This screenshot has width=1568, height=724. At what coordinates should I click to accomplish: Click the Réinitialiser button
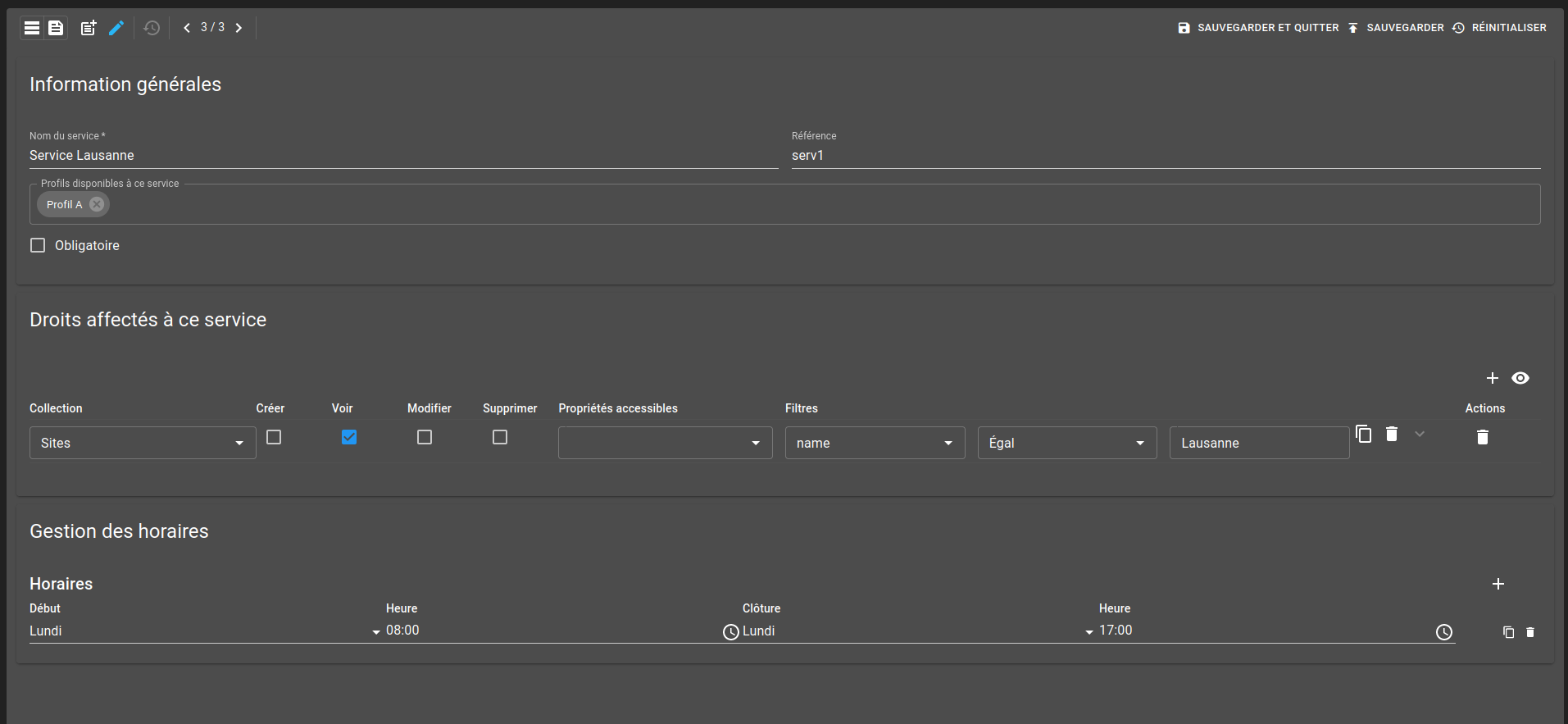coord(1499,28)
